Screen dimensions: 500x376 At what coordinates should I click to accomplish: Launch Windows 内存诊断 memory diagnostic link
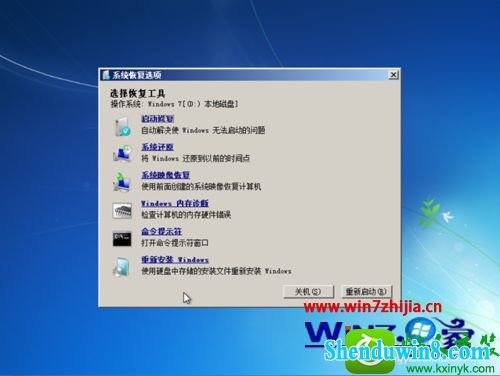coord(175,203)
